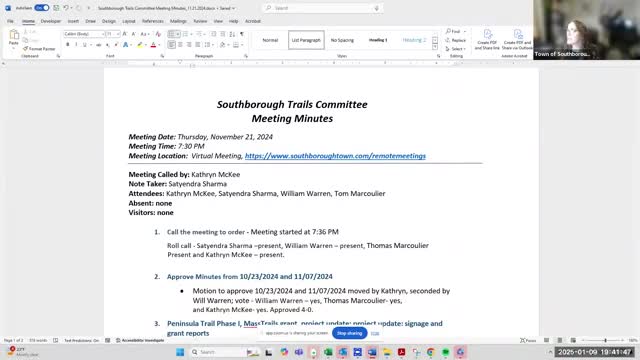Apply yellow text highlight color
Screen dimensions: 640x360
[x=140, y=45]
